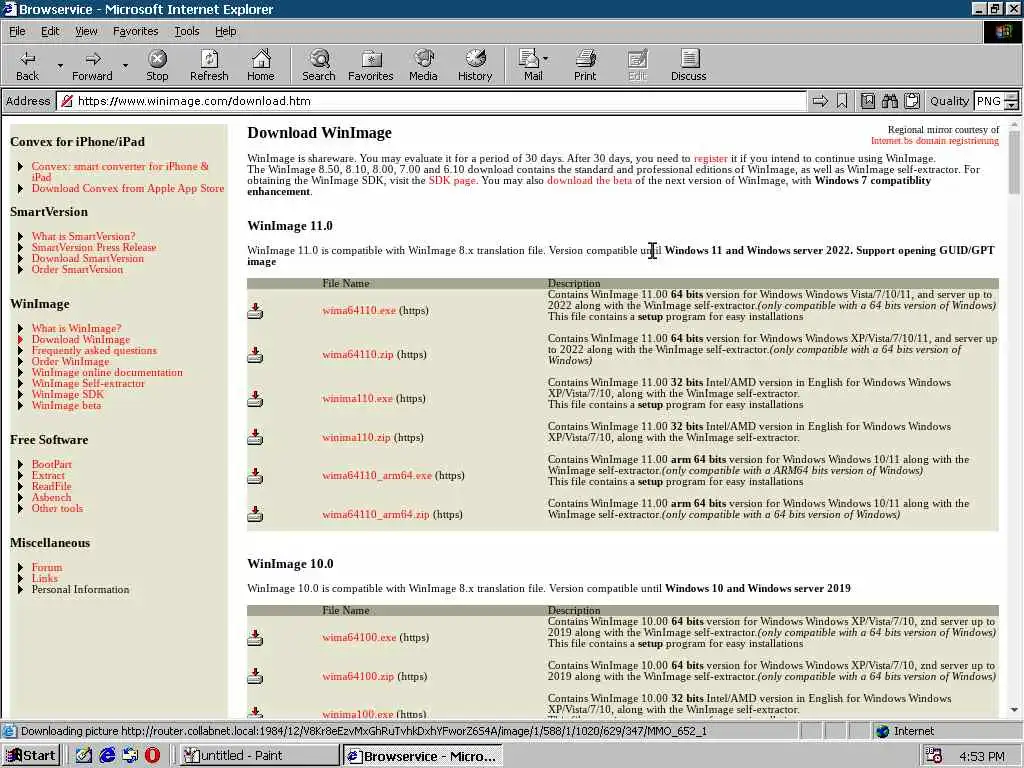Open wima64110.exe download link
The height and width of the screenshot is (768, 1024).
tap(359, 310)
